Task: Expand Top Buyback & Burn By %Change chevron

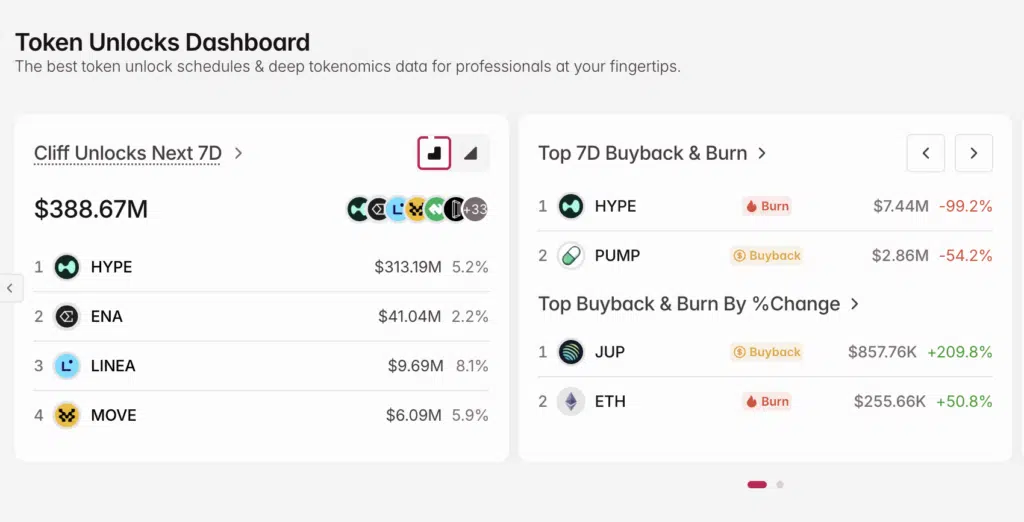Action: [x=855, y=304]
